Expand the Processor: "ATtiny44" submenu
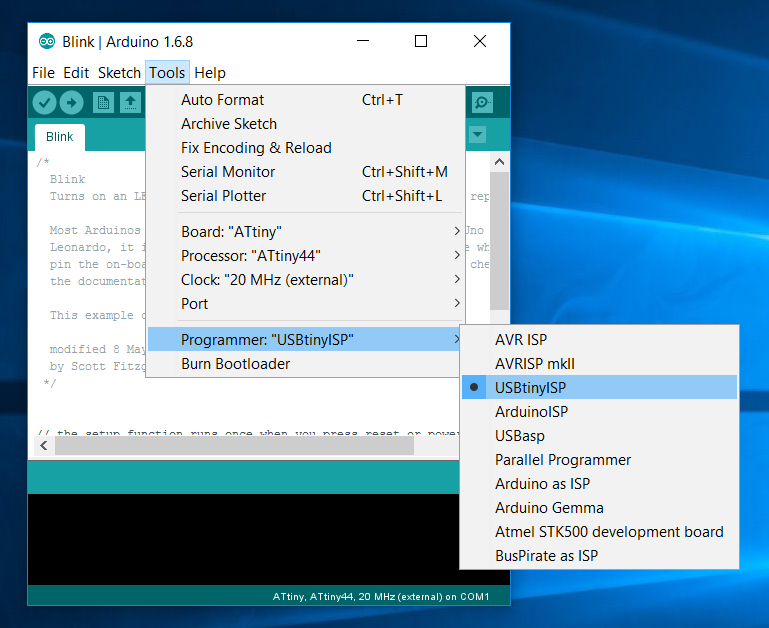Viewport: 769px width, 628px height. [x=306, y=256]
